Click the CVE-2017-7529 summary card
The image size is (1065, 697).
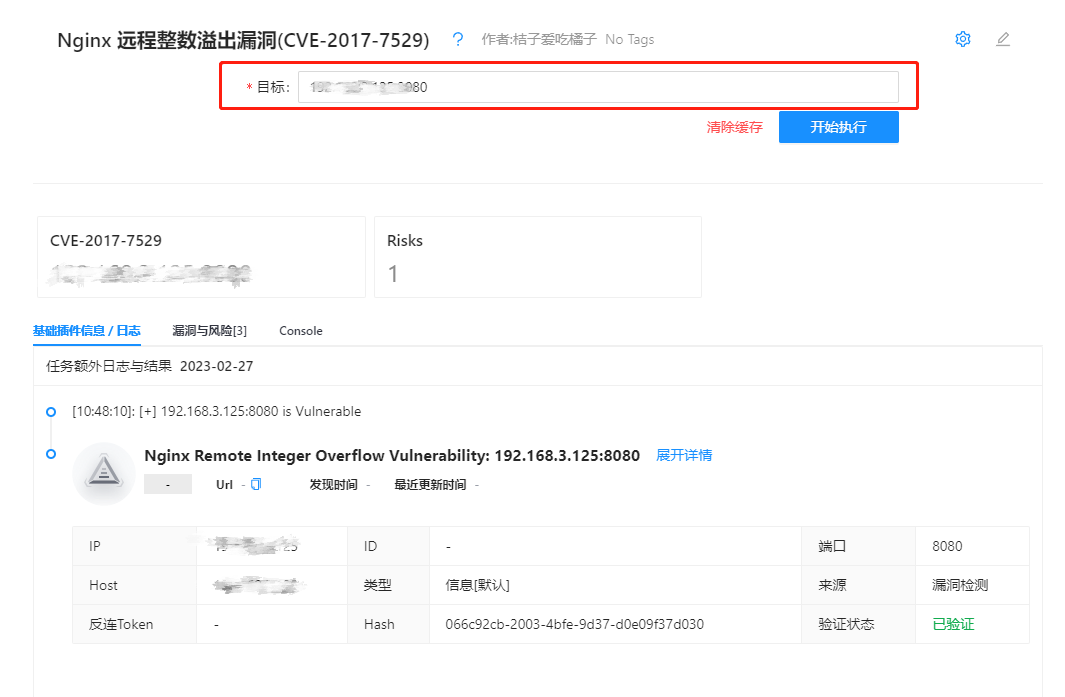tap(201, 257)
